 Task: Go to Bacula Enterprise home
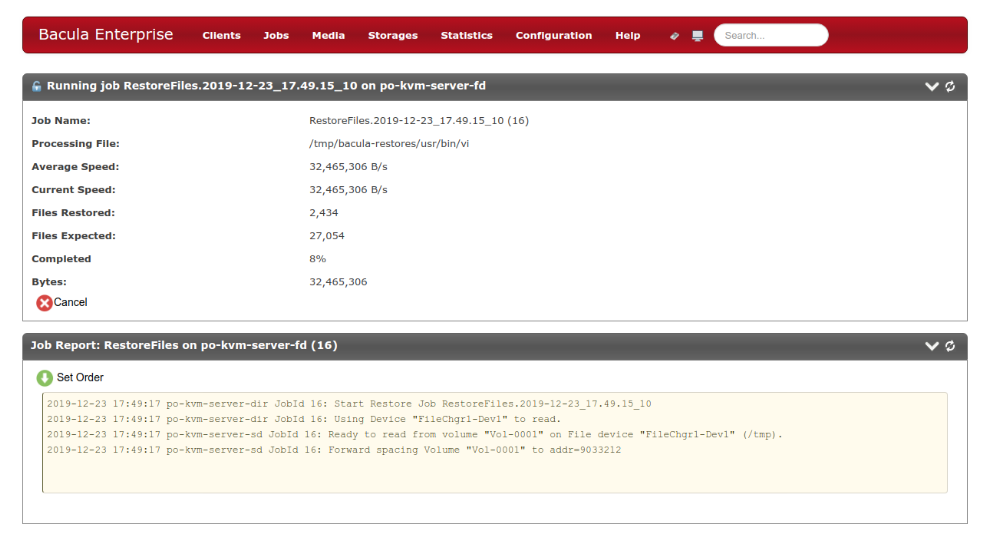106,34
